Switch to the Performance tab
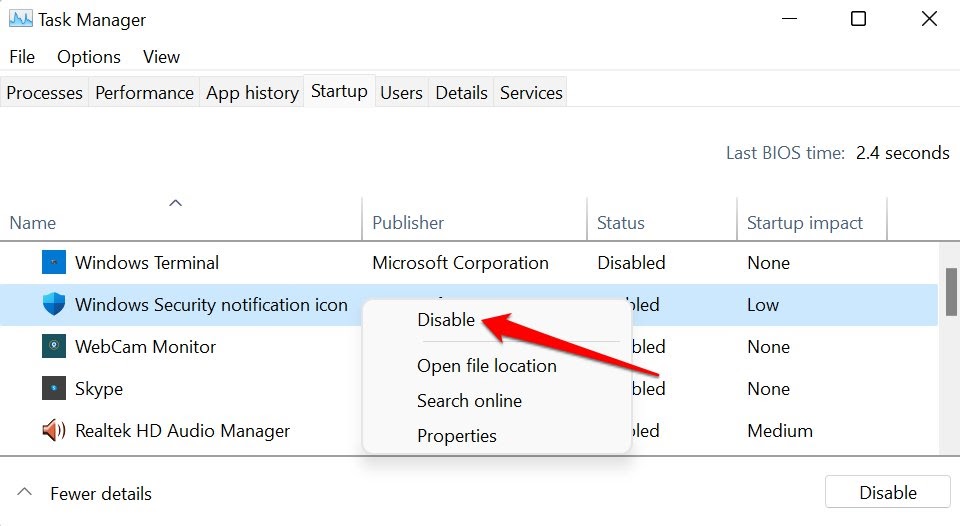 144,93
